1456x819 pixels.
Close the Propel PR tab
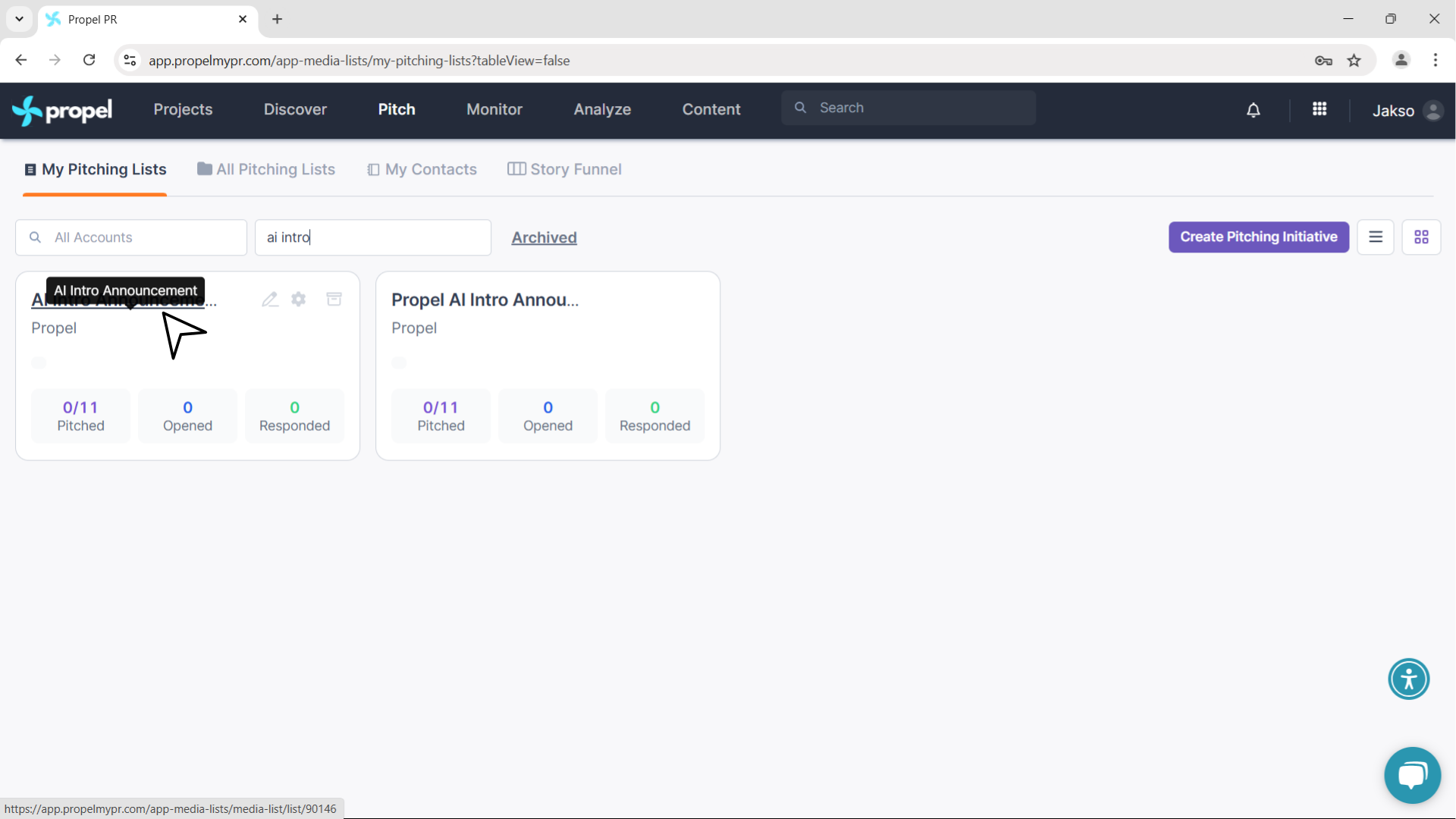click(x=243, y=19)
